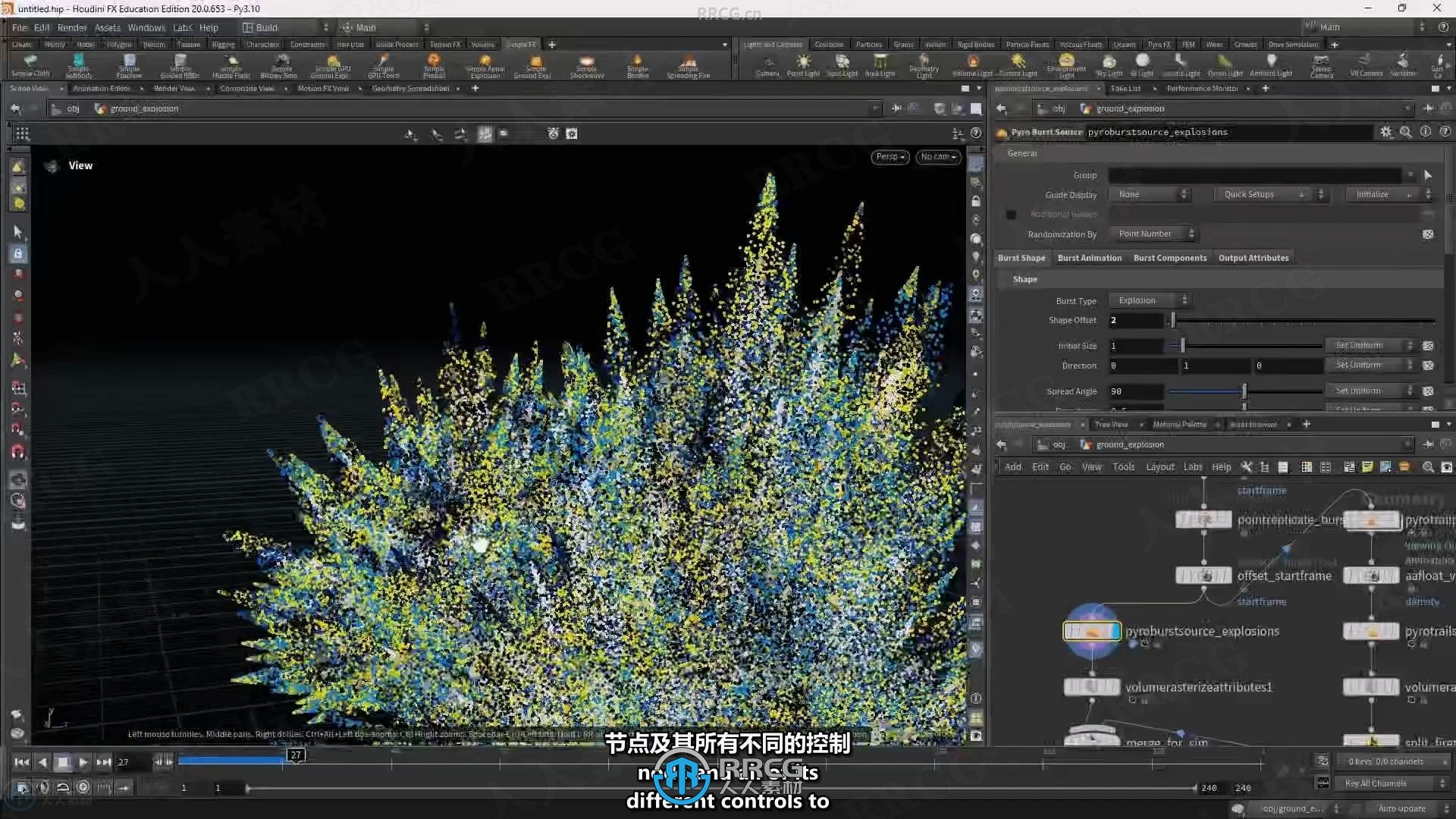Open network editor Find node magnifier
Viewport: 1456px width, 819px height.
[1428, 467]
